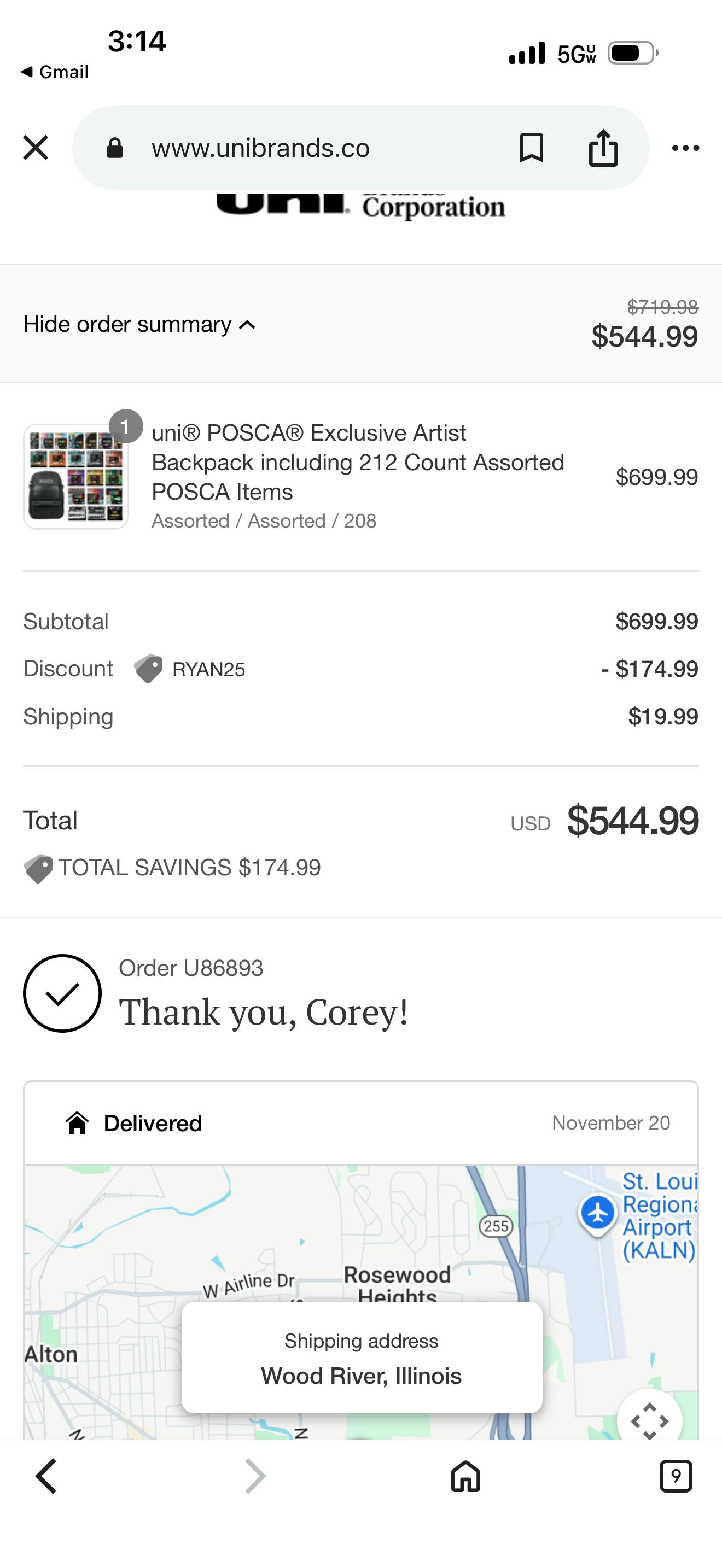Open the tabs switcher showing 9
The height and width of the screenshot is (1568, 722).
(676, 1476)
